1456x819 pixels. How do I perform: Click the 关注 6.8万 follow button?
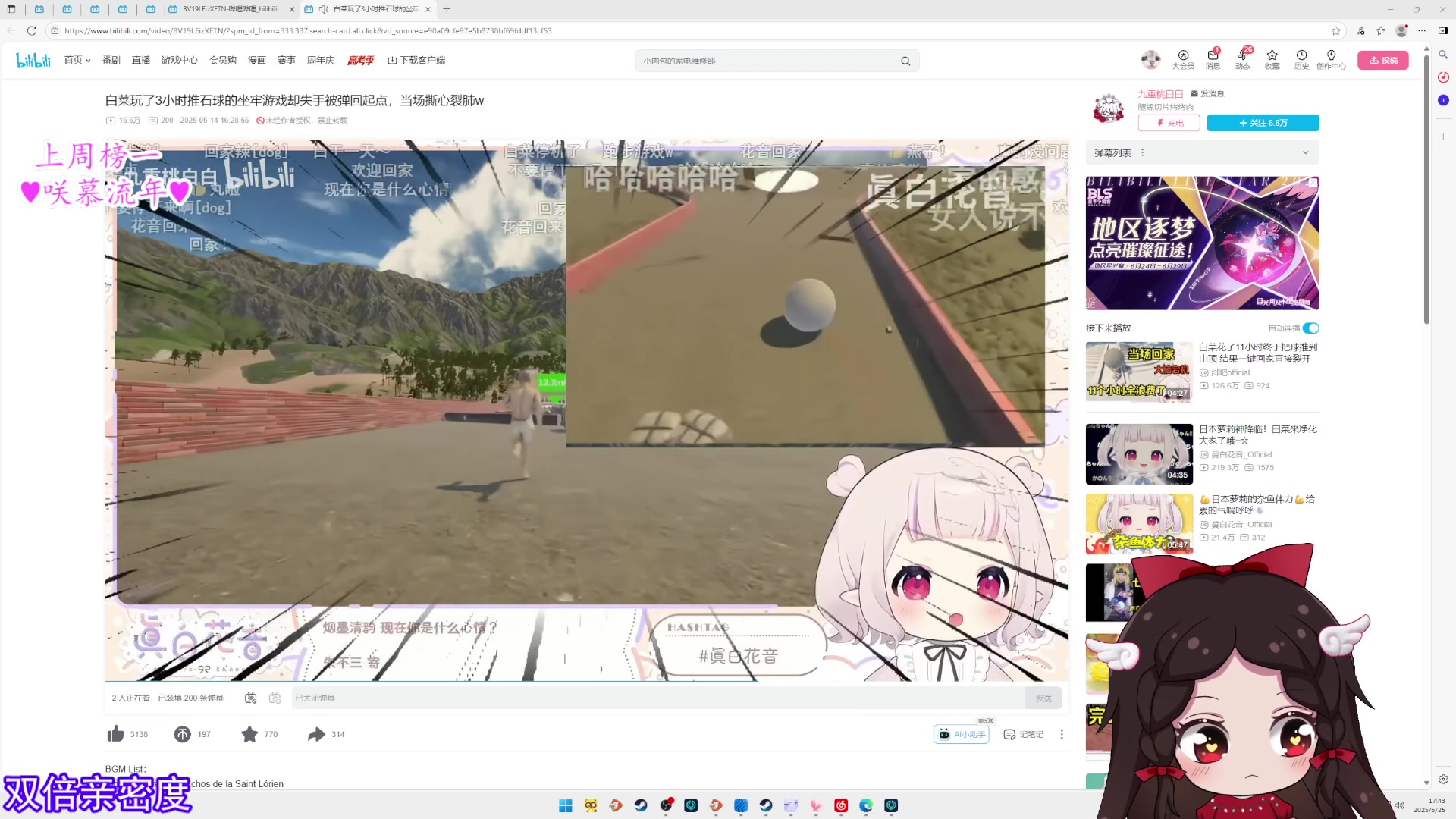point(1263,123)
